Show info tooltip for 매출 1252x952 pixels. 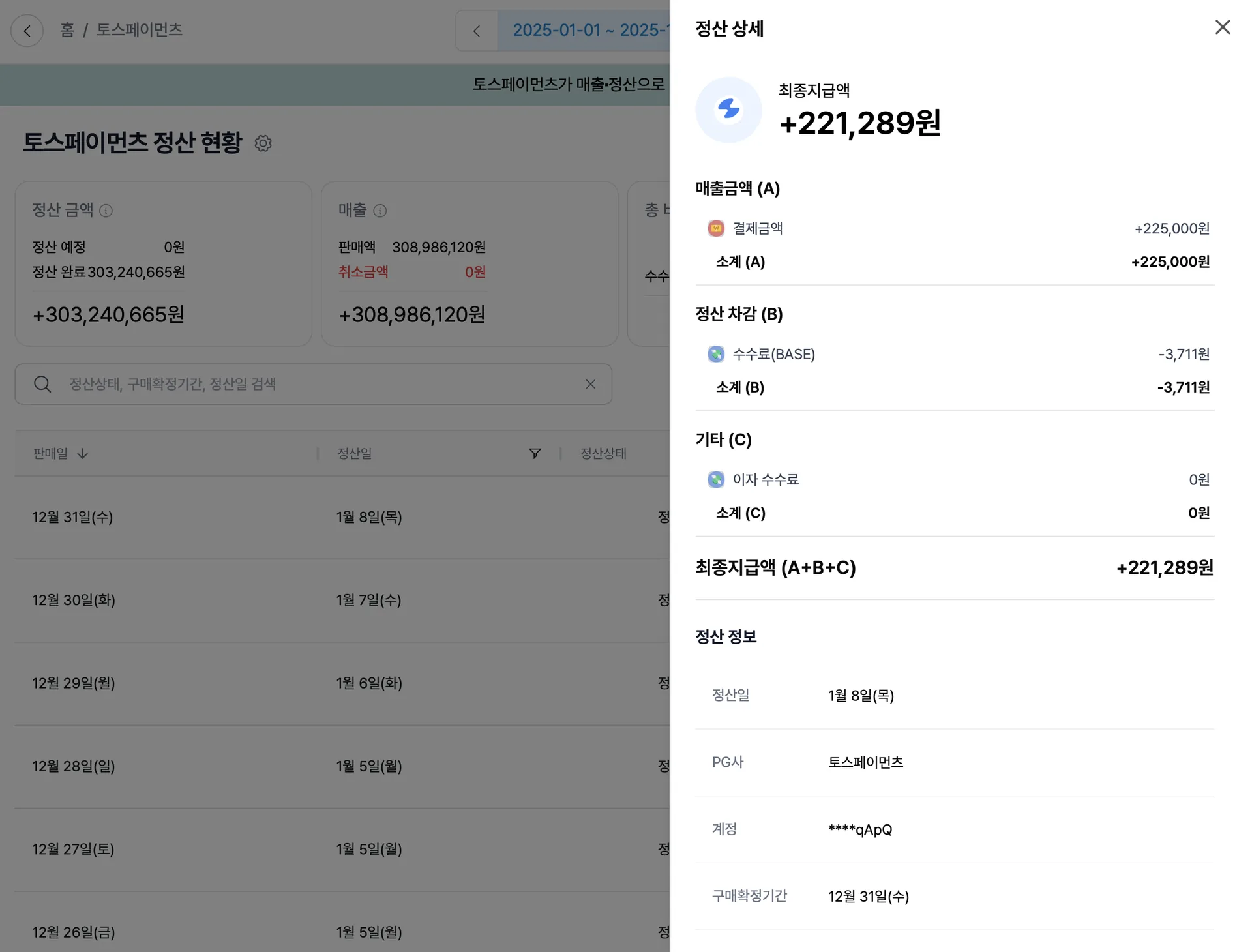point(380,211)
